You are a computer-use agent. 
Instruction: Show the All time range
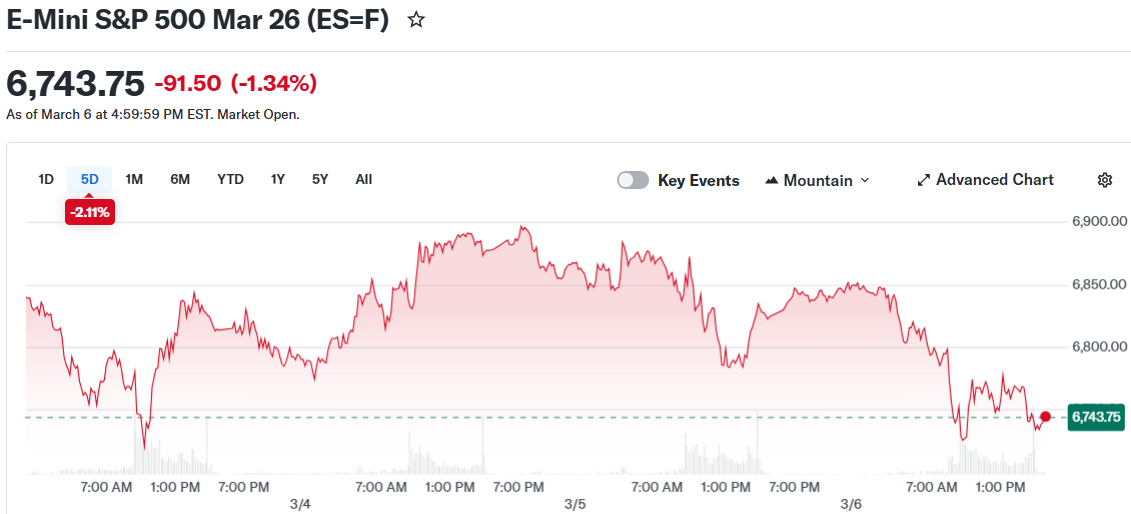[x=364, y=180]
